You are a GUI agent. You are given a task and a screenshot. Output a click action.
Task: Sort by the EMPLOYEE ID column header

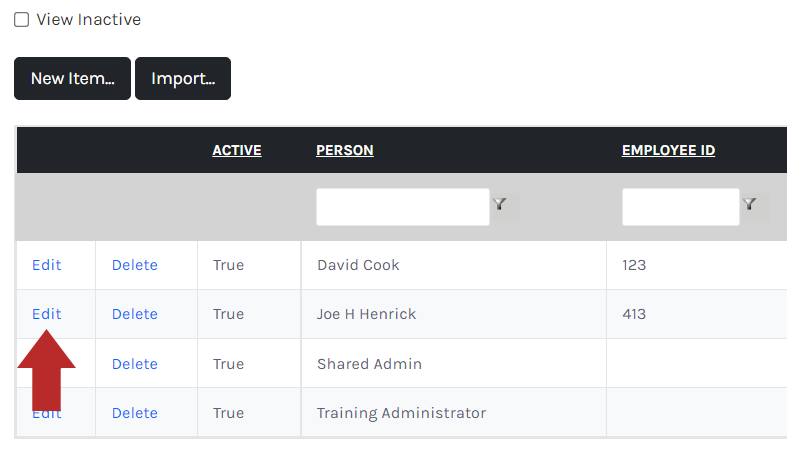[x=669, y=150]
